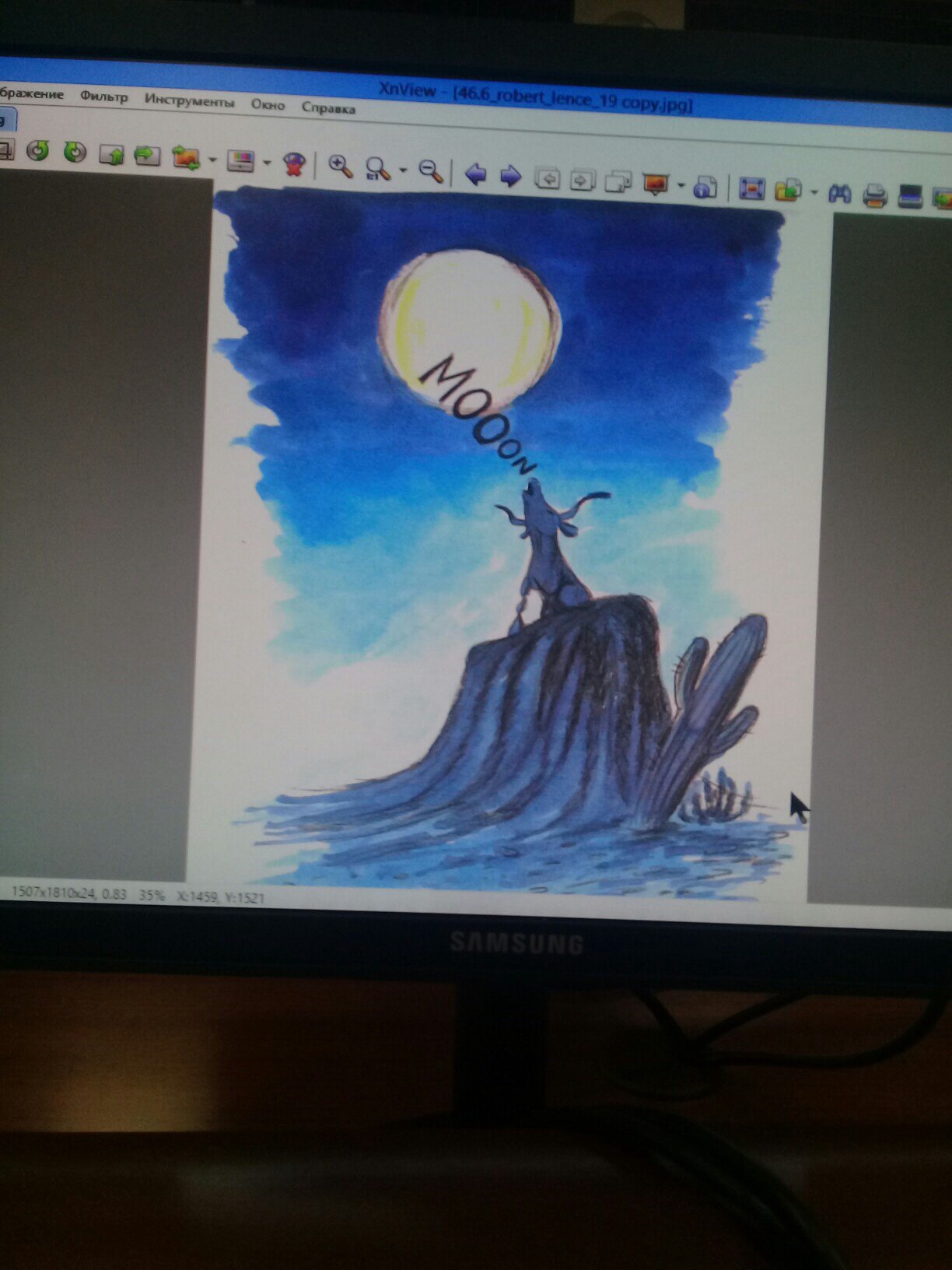Go to the previous file with the blue left arrow
The width and height of the screenshot is (952, 1270).
(474, 174)
